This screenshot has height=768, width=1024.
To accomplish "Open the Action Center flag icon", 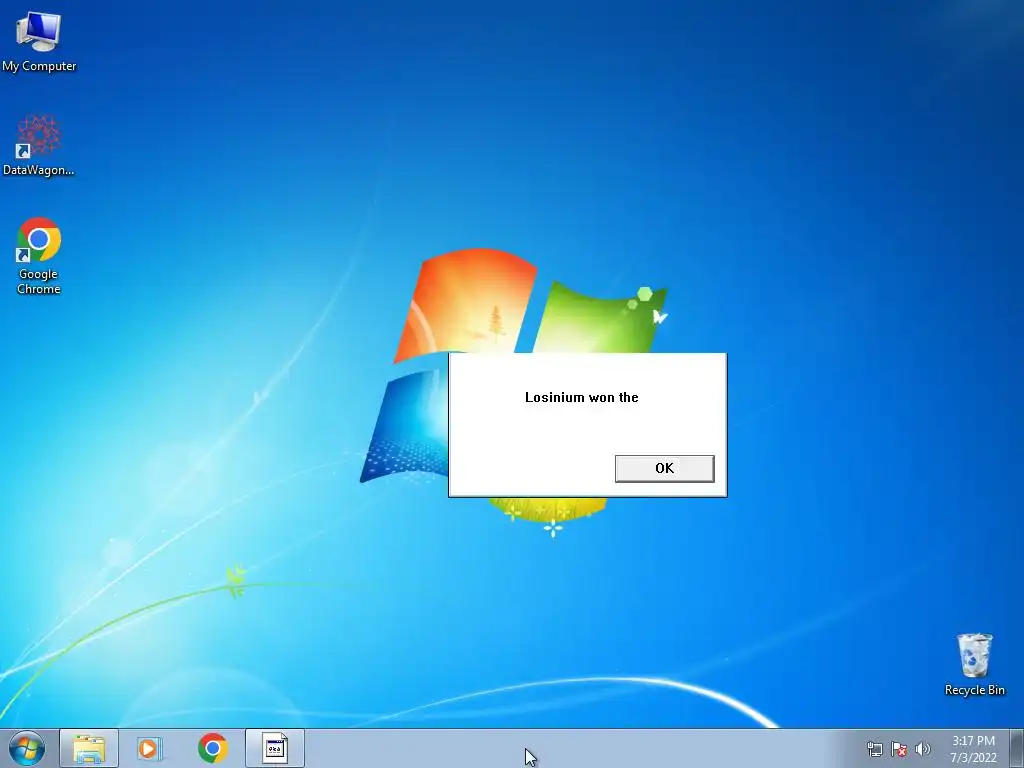I will point(899,749).
